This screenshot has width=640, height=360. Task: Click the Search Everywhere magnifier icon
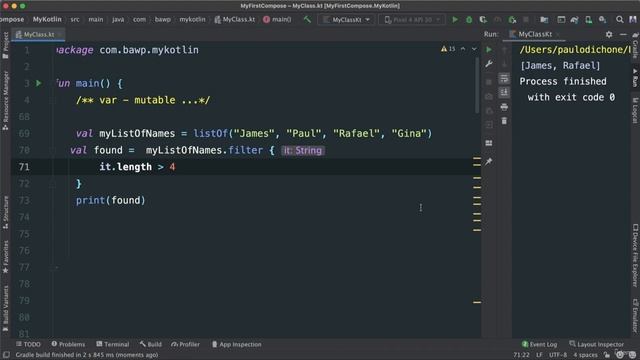620,19
